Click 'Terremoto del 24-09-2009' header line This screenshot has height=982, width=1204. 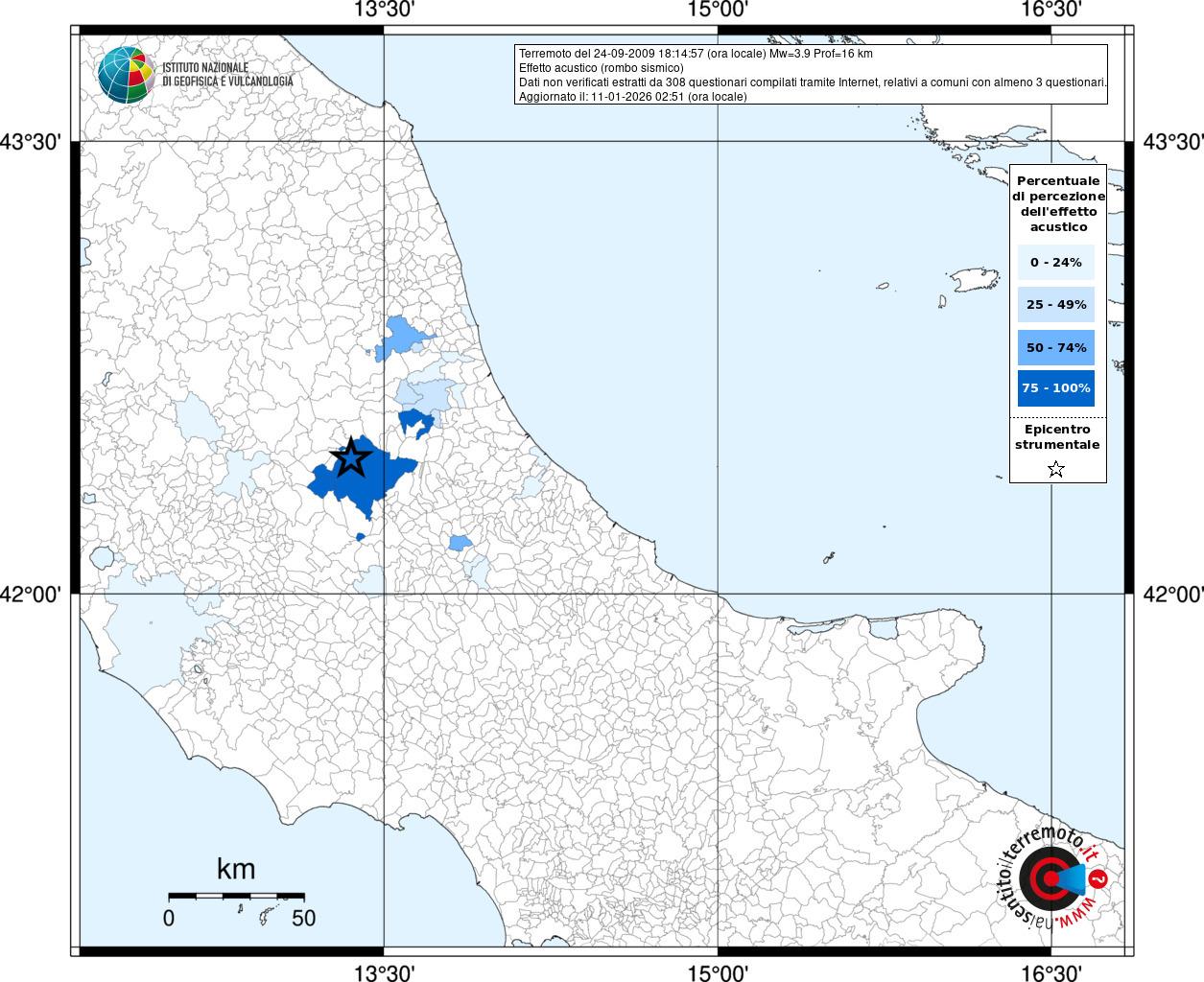pyautogui.click(x=696, y=54)
